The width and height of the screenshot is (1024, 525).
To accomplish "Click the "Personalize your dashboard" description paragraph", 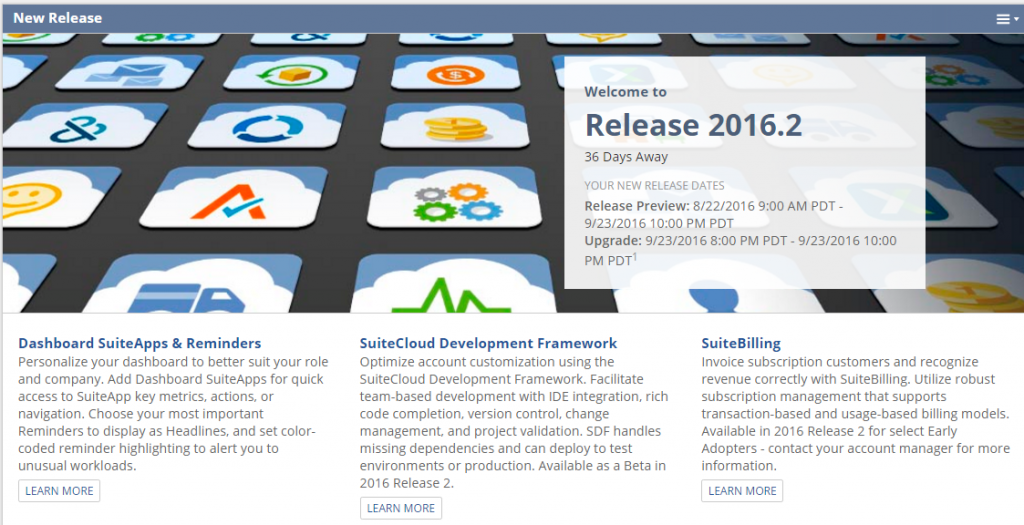I will click(x=173, y=413).
